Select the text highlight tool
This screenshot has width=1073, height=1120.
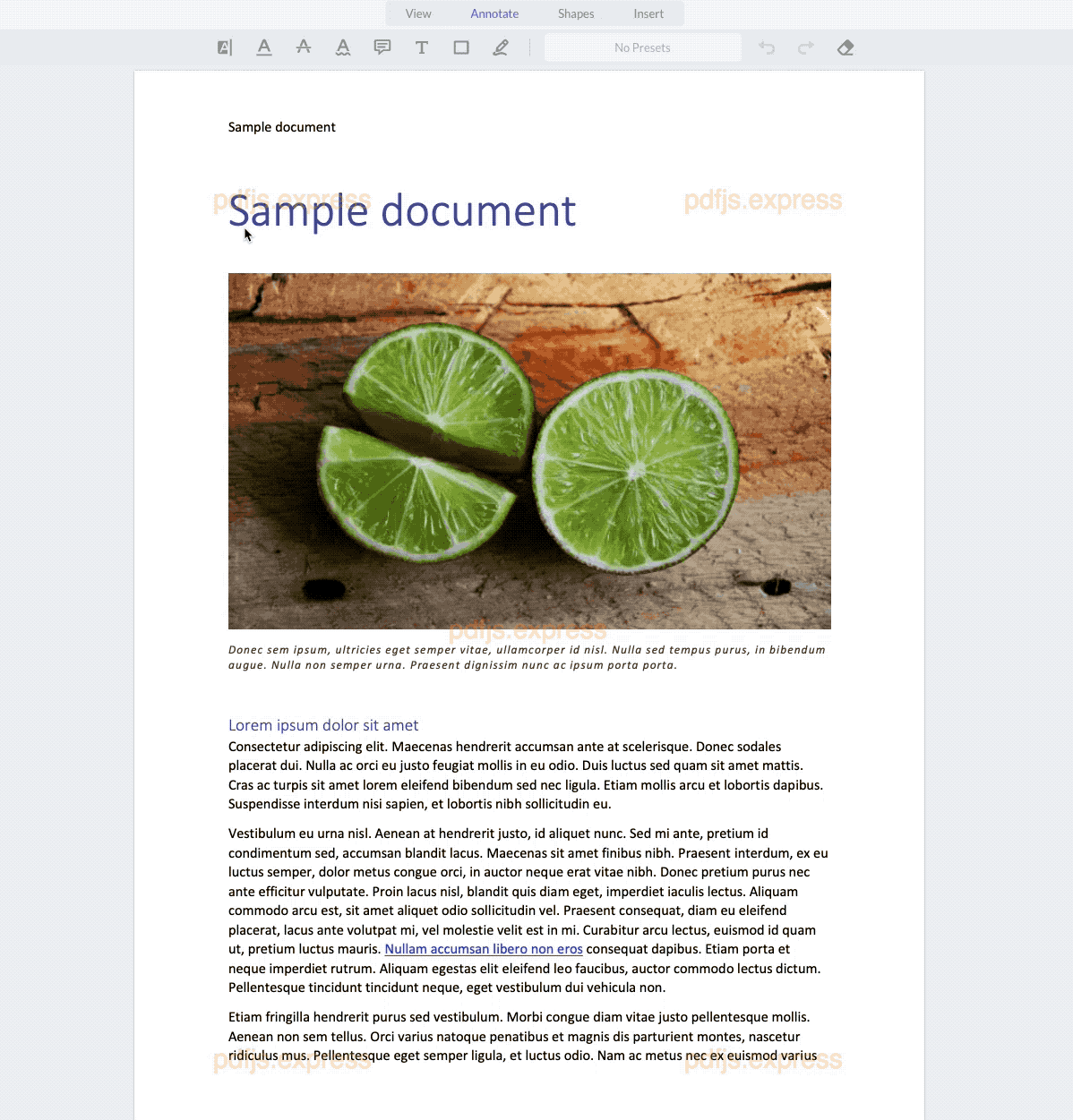(225, 47)
